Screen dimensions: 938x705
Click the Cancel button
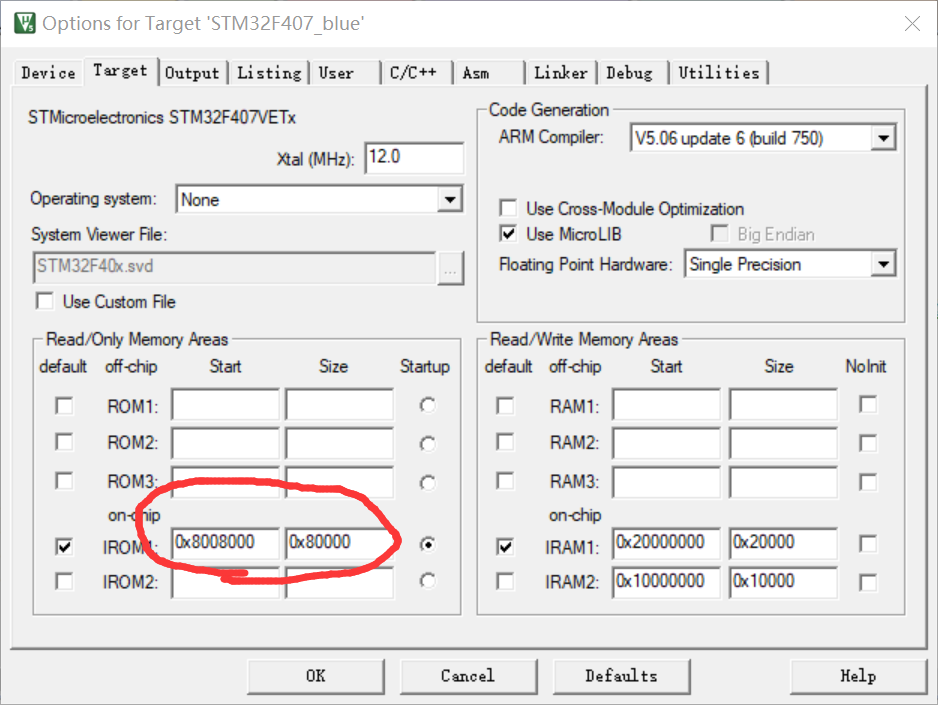[468, 676]
